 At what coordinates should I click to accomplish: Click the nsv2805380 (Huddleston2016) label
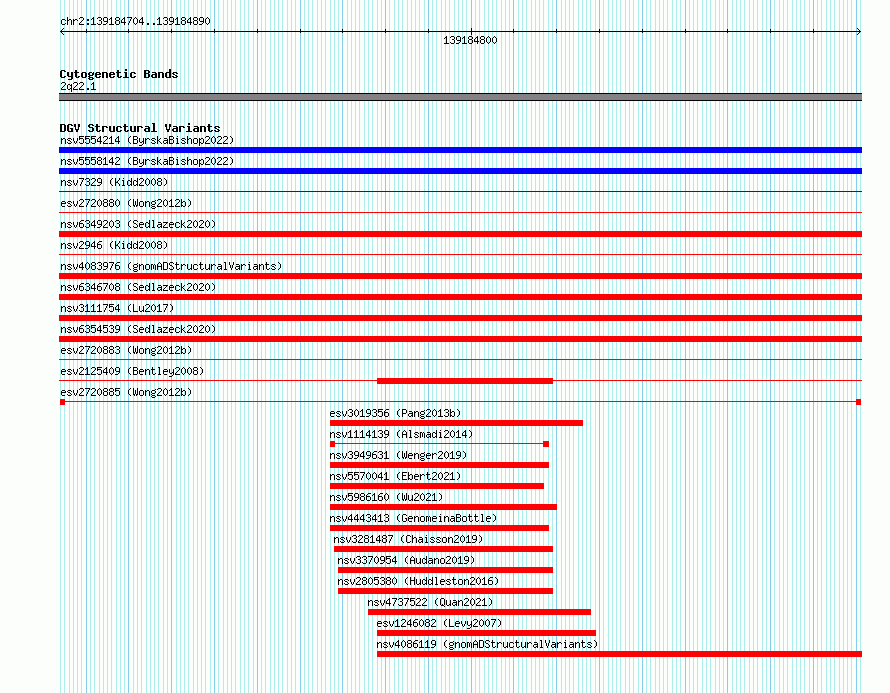tap(418, 581)
